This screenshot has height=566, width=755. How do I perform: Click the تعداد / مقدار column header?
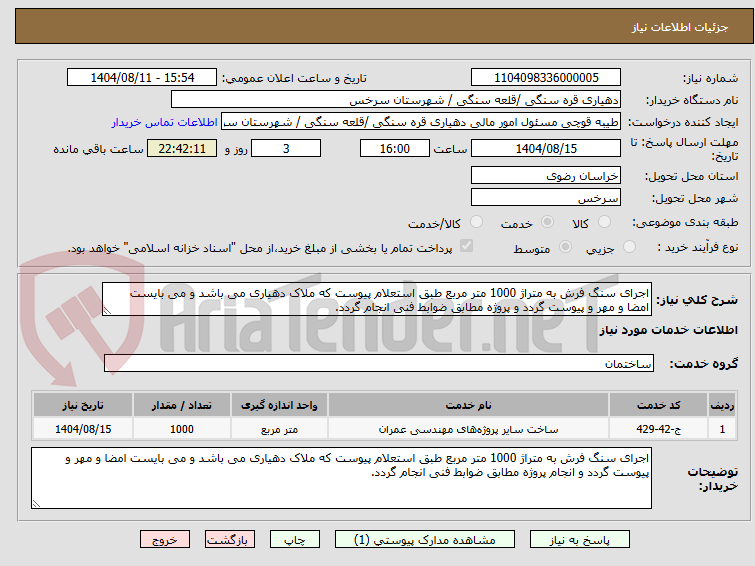click(182, 405)
